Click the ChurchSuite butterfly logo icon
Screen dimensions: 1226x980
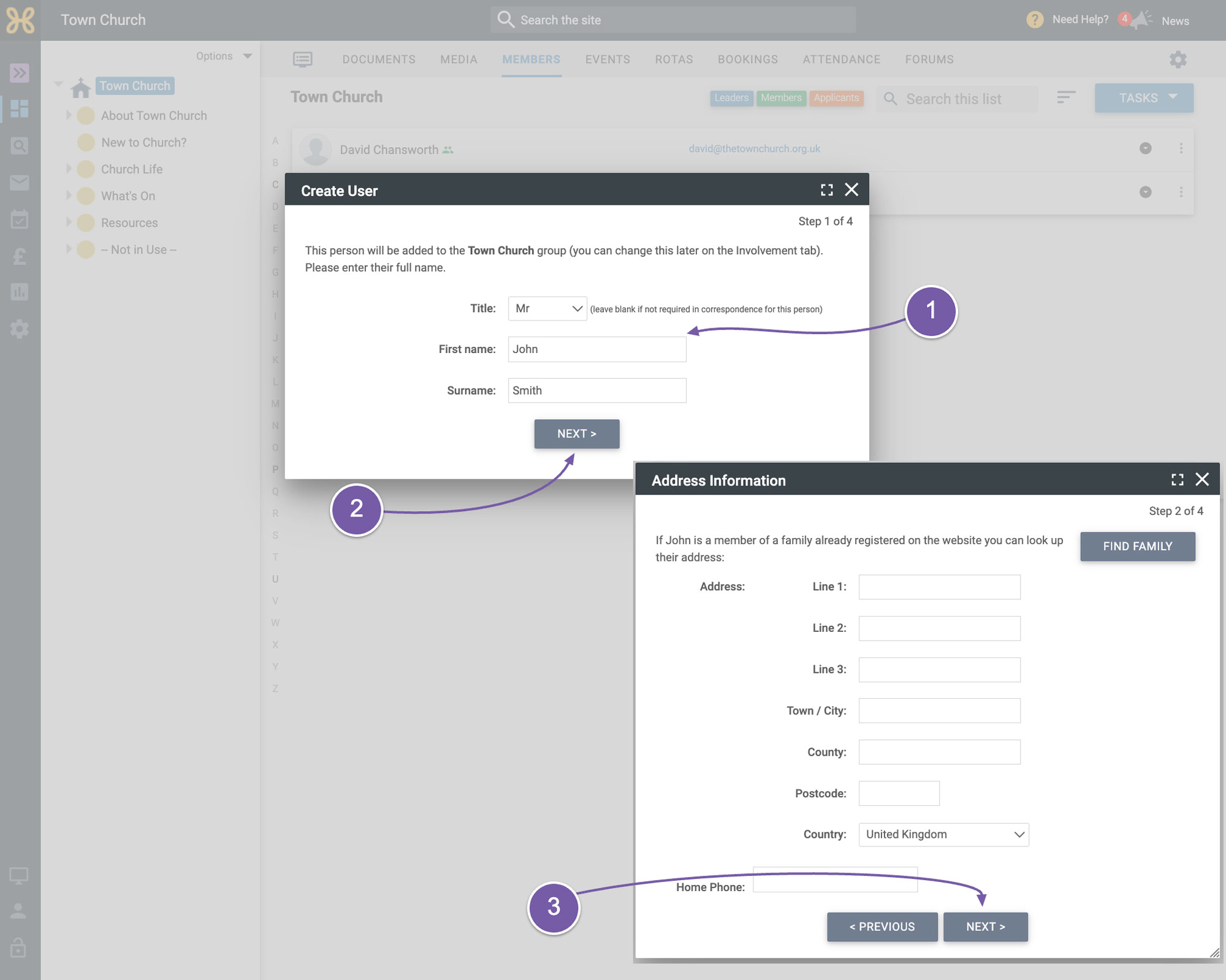20,20
